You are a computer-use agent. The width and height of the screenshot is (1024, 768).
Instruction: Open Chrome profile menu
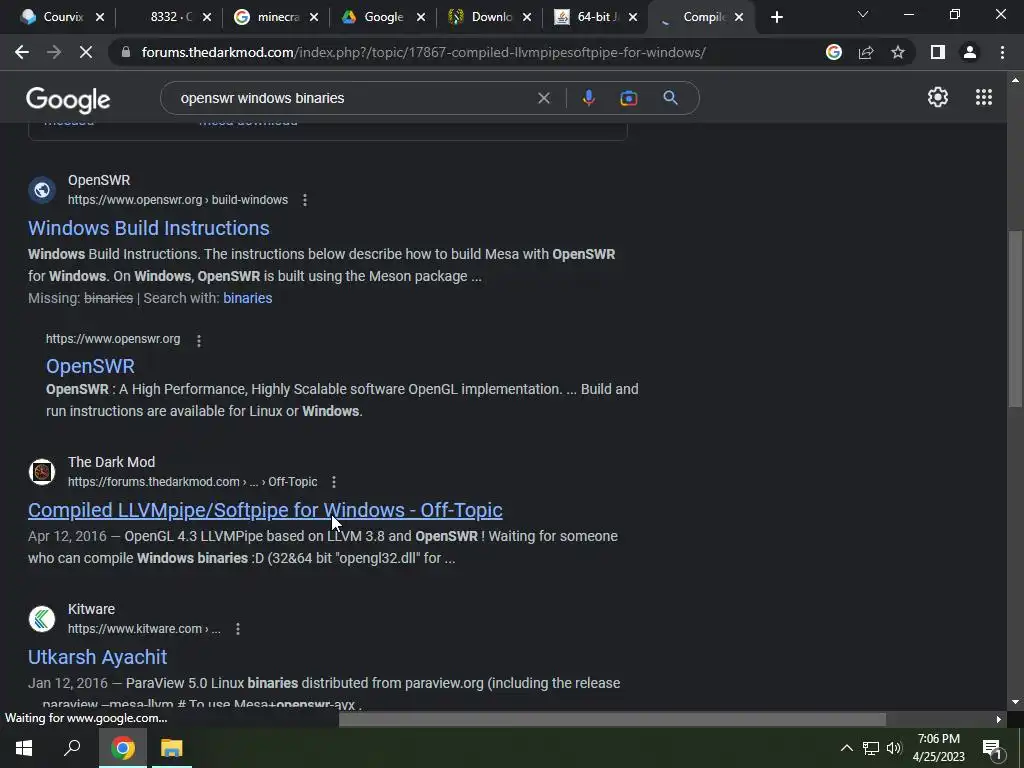tap(970, 52)
